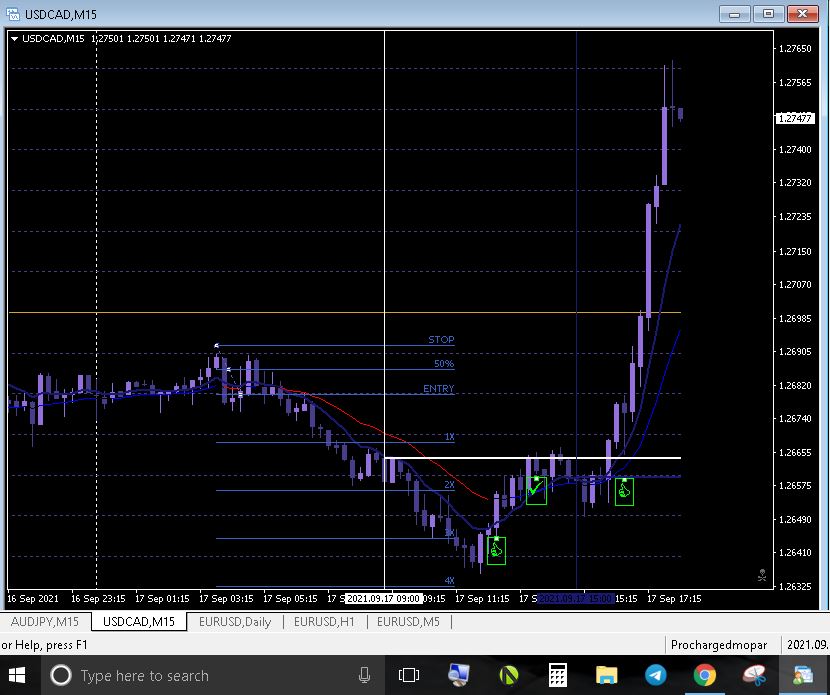Viewport: 830px width, 695px height.
Task: Click the Prochargedmopar profile in status bar
Action: 718,645
